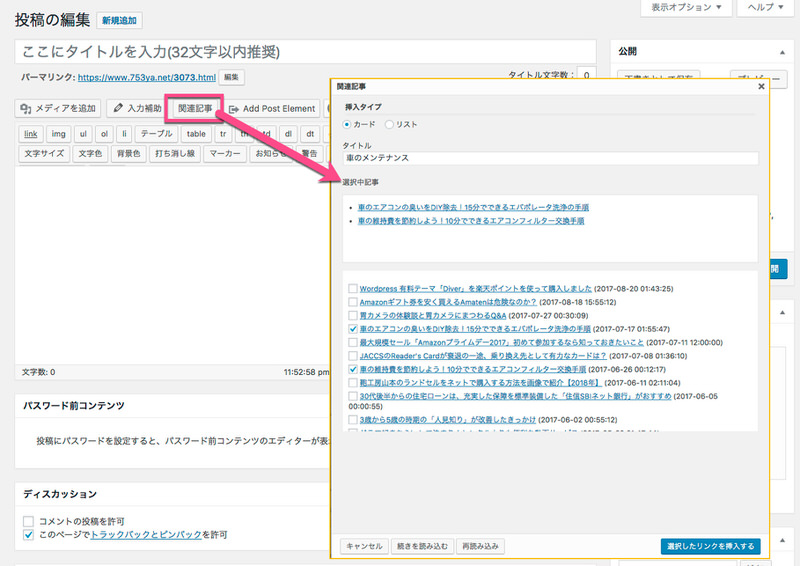
Task: Click the Add Post Element button
Action: point(271,108)
